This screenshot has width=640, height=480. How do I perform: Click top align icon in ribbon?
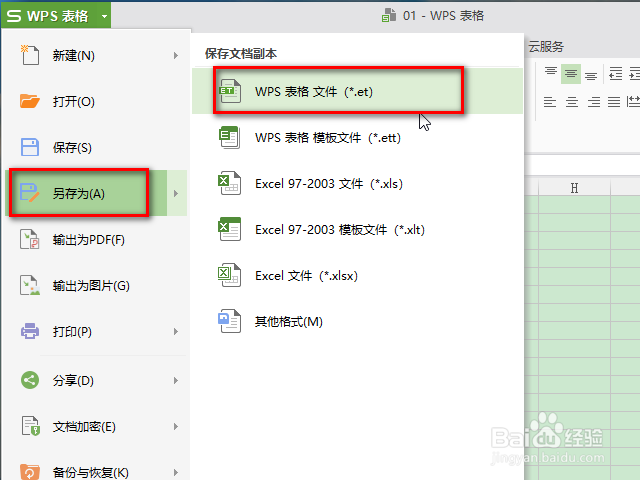(551, 72)
